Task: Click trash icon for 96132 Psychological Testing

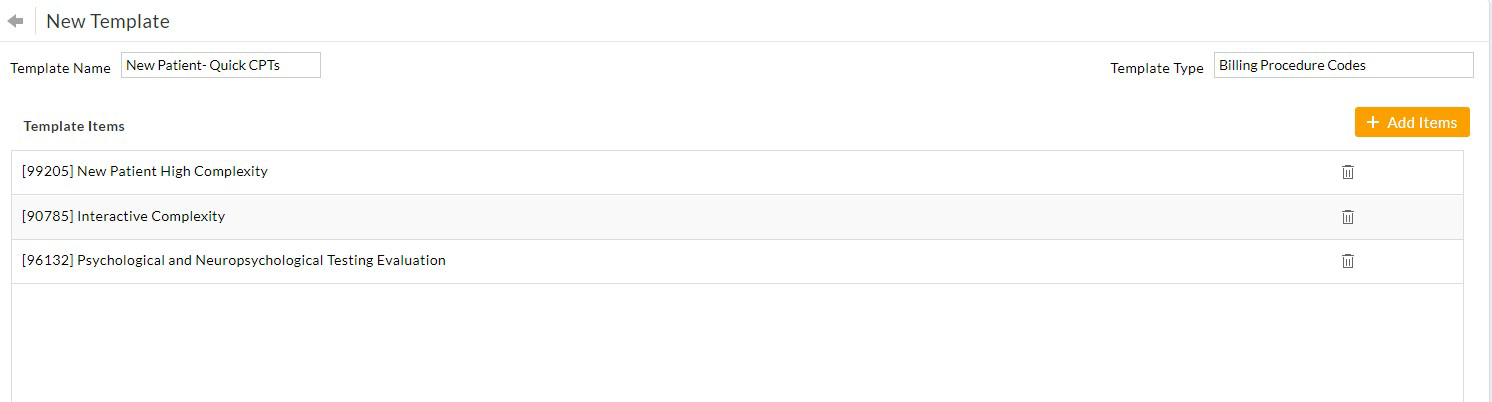Action: coord(1347,261)
